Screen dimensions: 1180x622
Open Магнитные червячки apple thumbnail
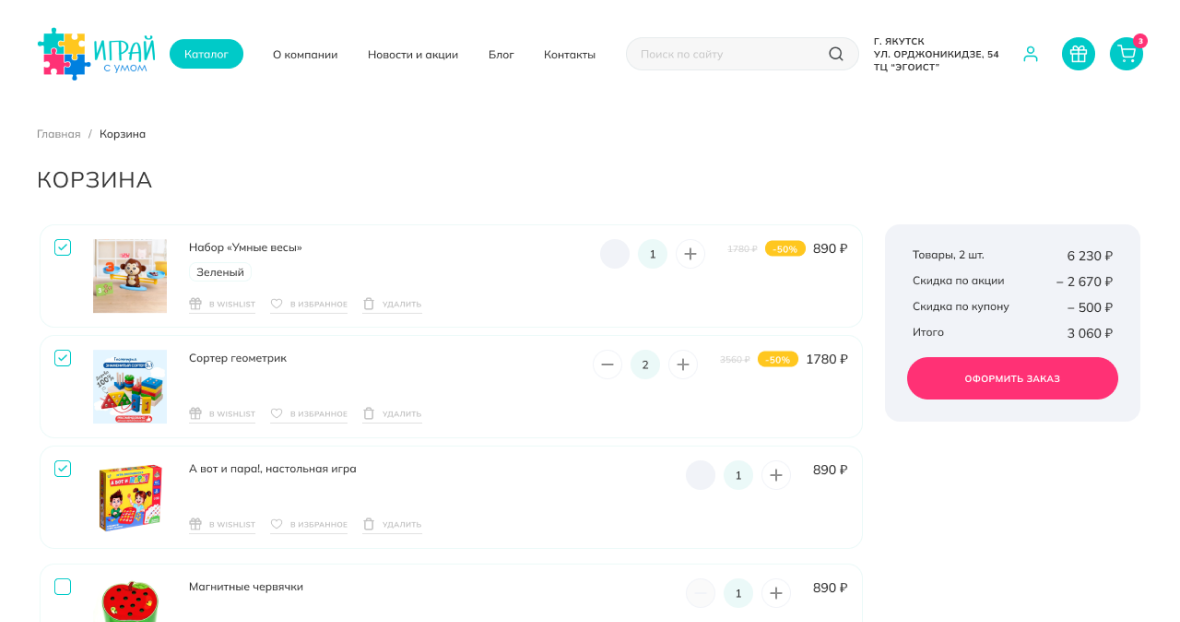coord(129,601)
